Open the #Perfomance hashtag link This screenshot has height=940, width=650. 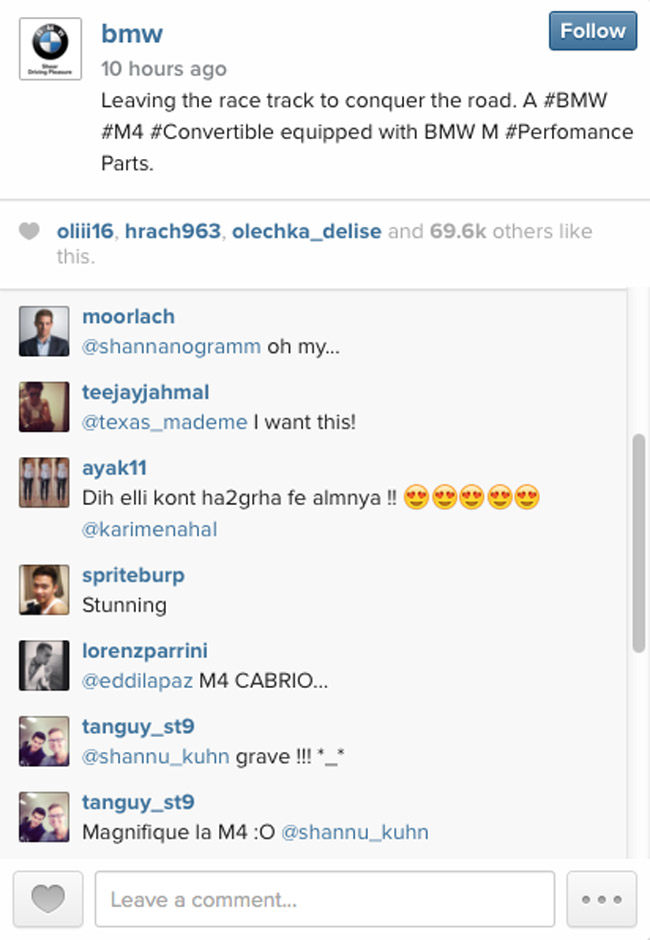569,132
